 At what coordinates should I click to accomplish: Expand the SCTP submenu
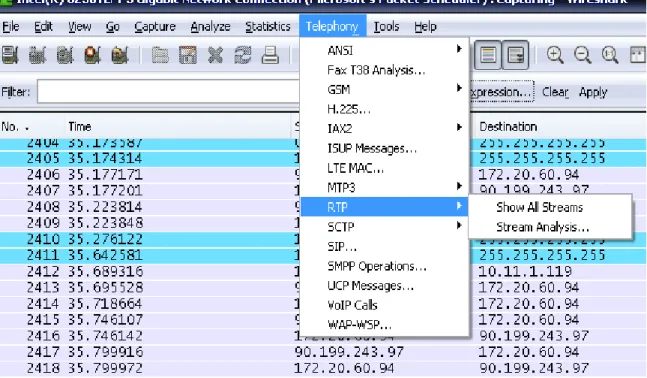[385, 227]
